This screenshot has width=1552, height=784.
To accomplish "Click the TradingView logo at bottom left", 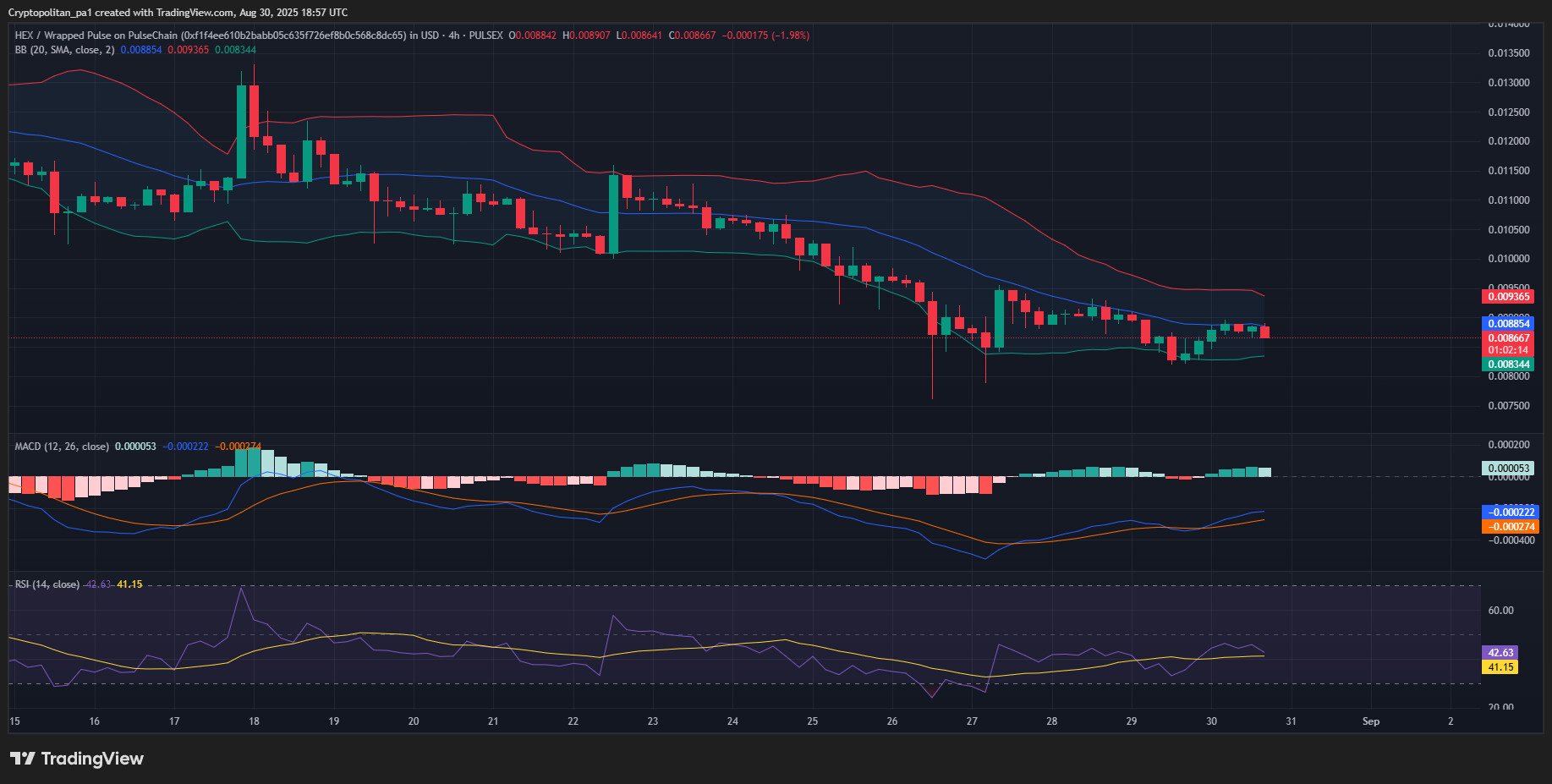I will point(78,759).
